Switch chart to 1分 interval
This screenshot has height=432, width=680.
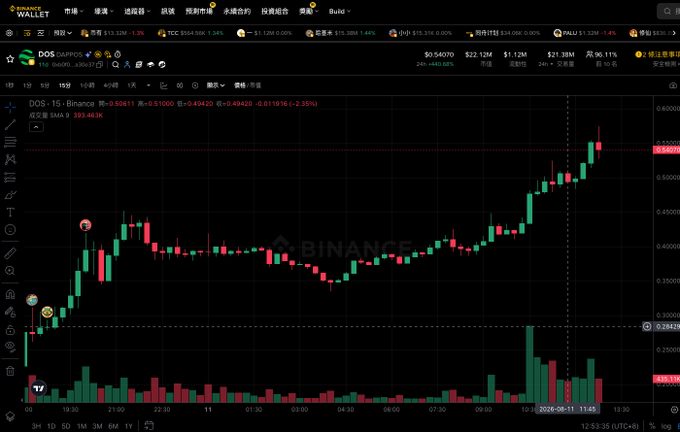(27, 85)
